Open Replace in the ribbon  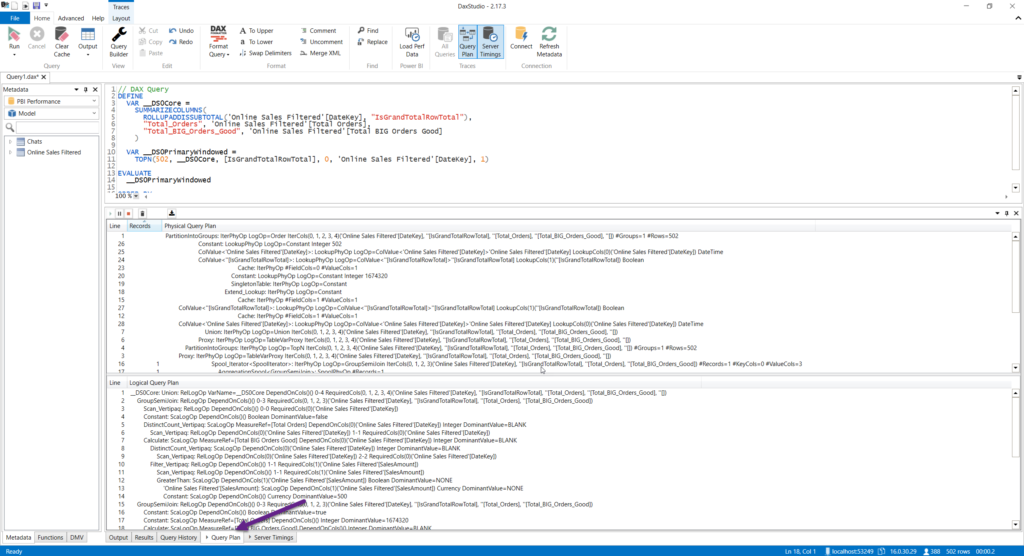[372, 42]
